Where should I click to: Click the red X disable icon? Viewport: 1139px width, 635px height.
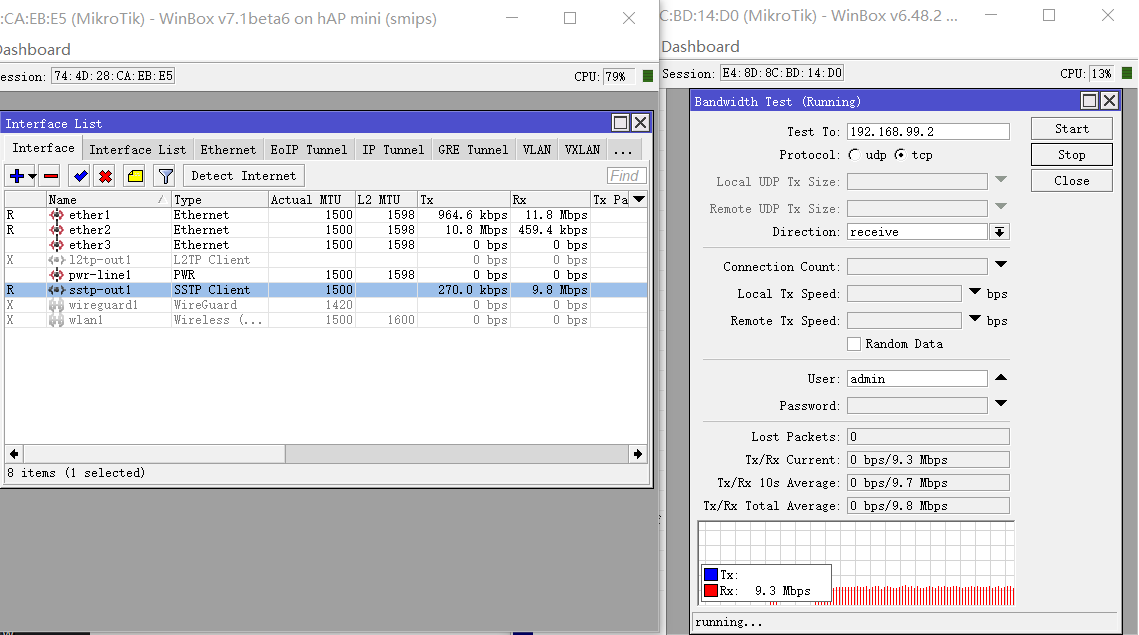[x=105, y=176]
